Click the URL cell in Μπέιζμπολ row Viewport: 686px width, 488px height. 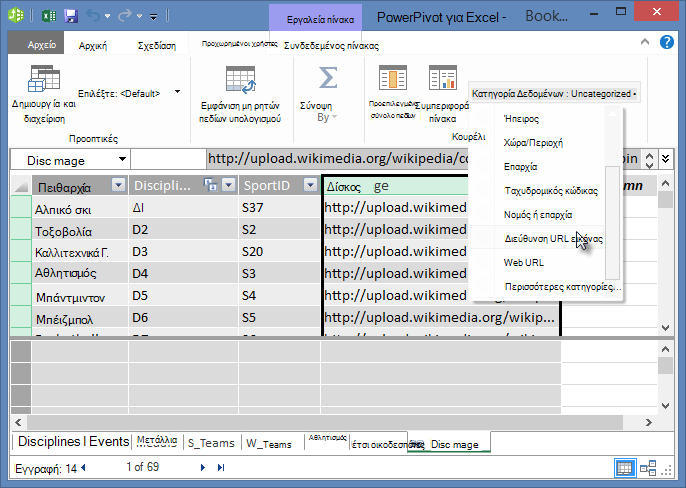[x=439, y=317]
